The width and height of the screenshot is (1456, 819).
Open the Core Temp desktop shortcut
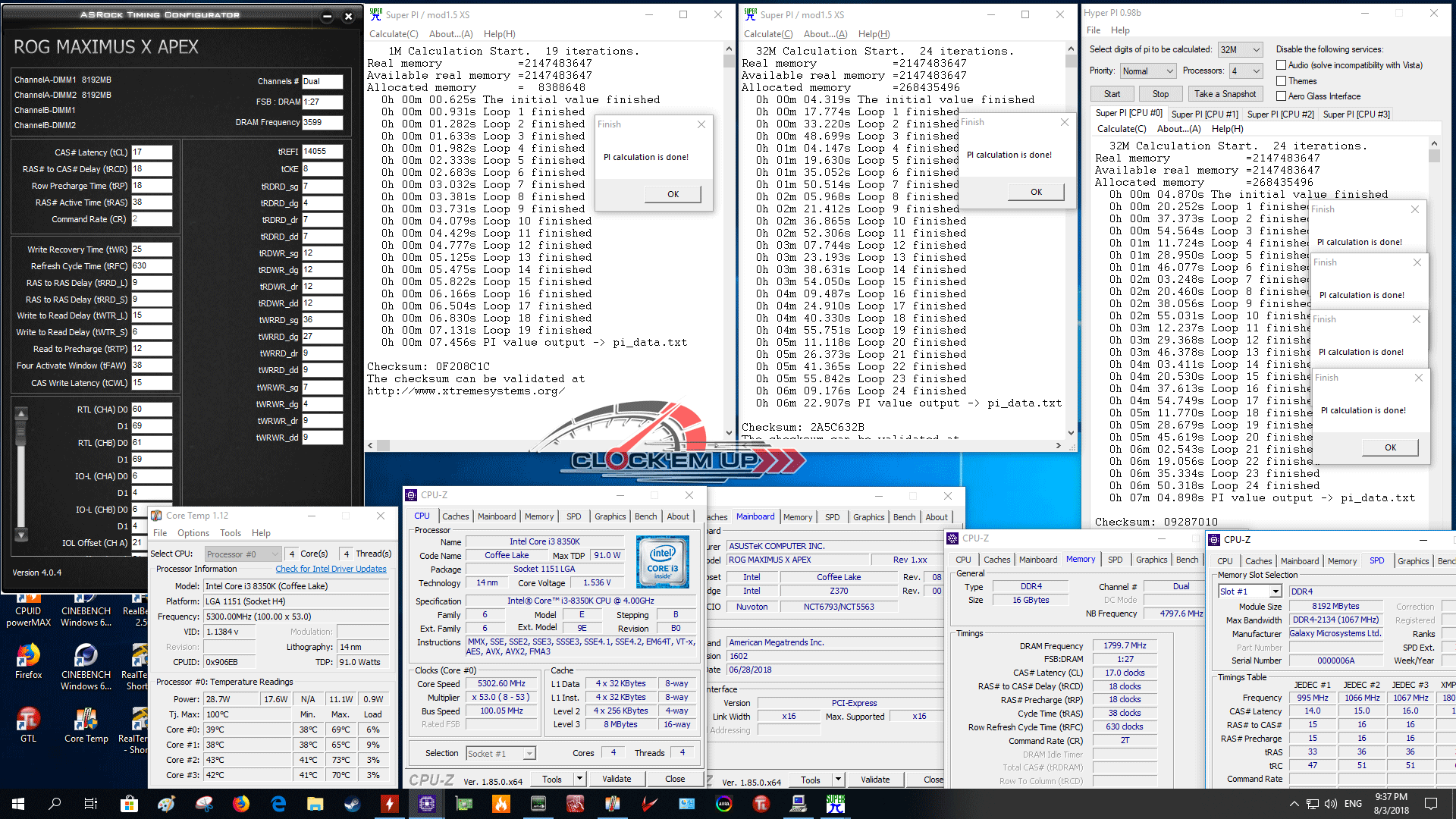tap(86, 724)
